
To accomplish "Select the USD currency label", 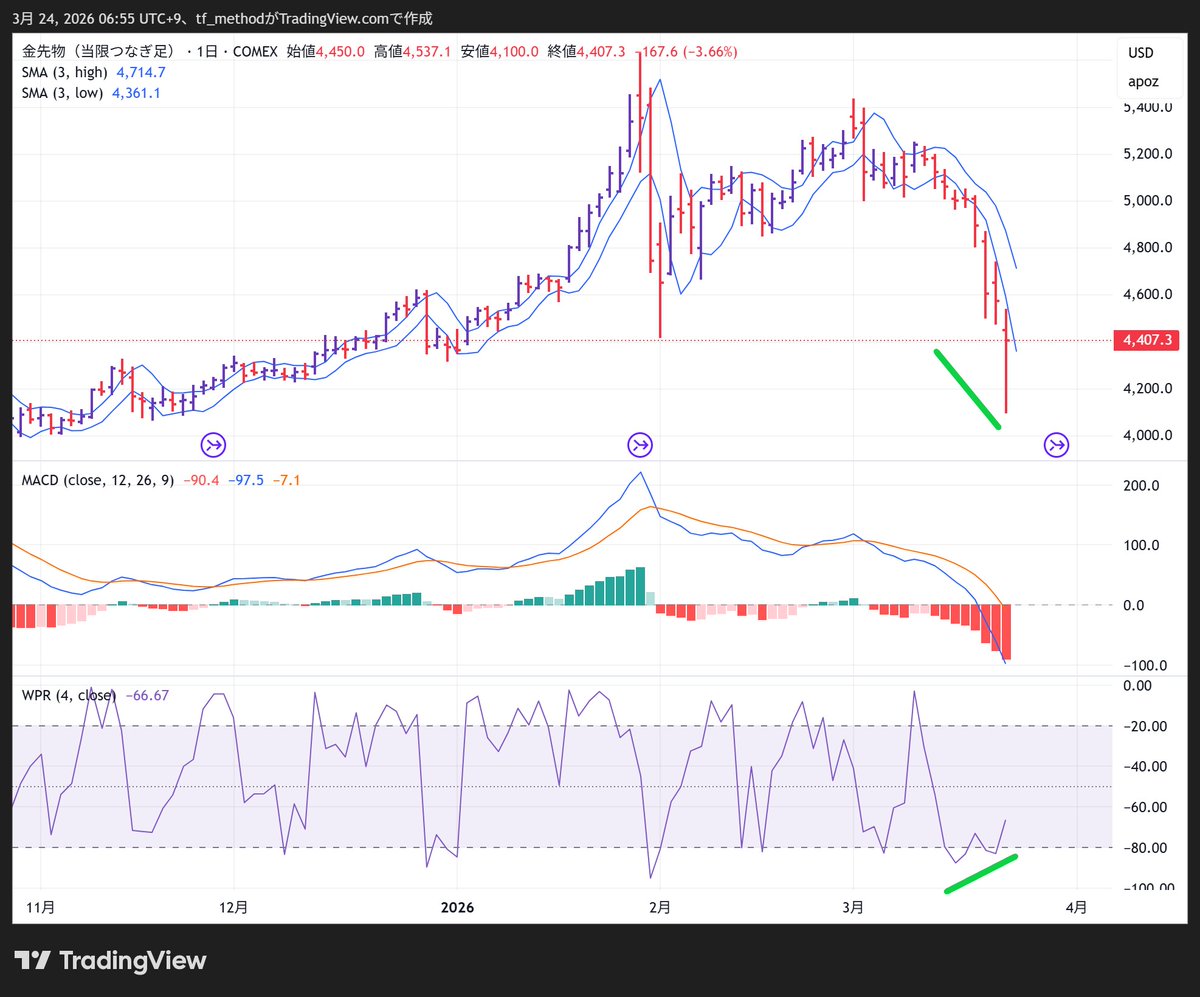I will click(x=1141, y=53).
